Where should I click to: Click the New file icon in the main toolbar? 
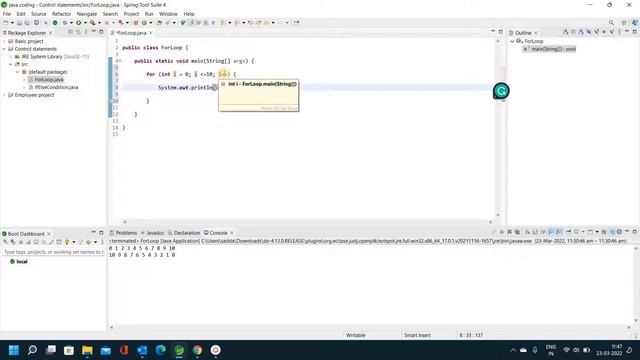click(6, 23)
